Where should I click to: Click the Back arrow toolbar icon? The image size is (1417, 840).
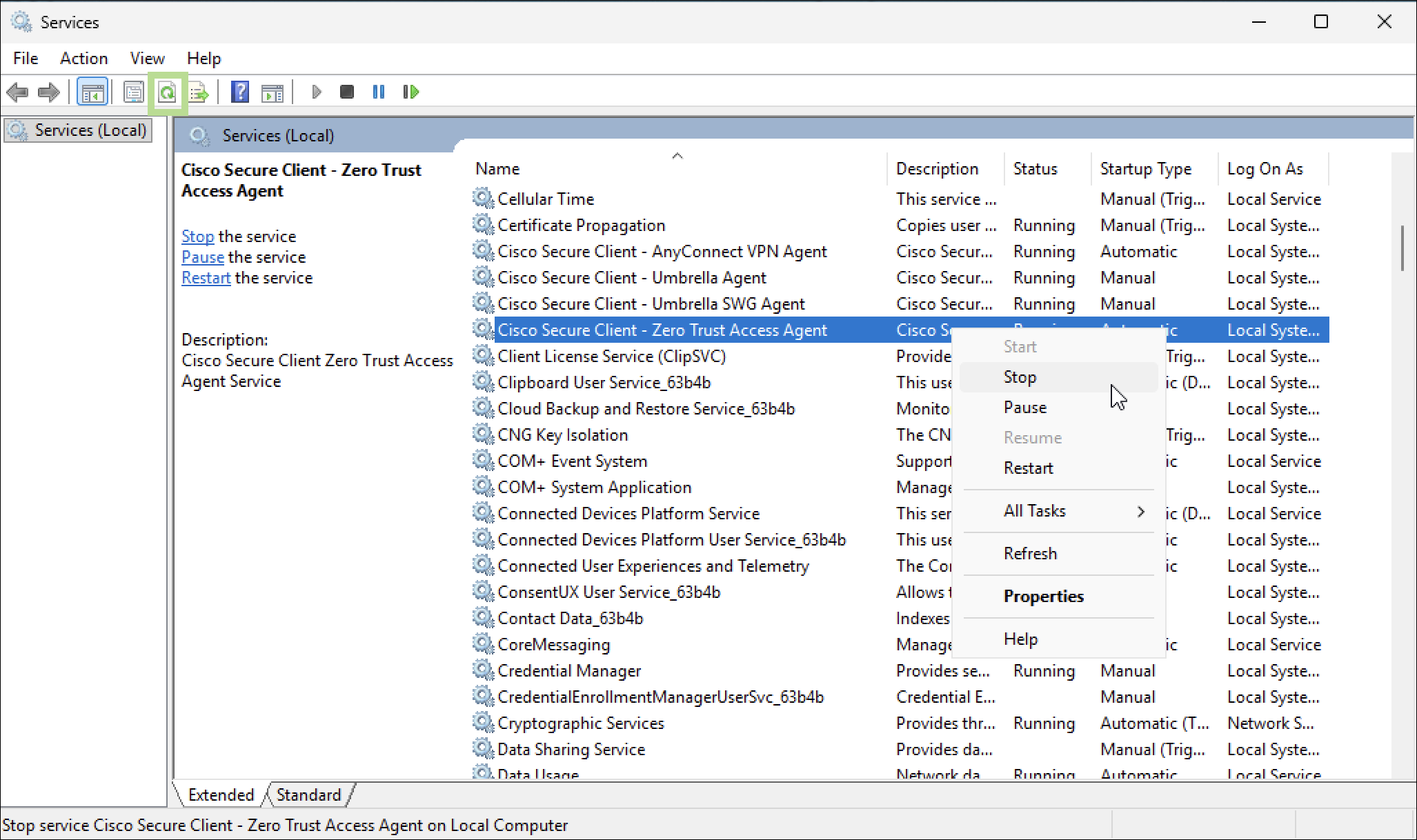(x=17, y=92)
